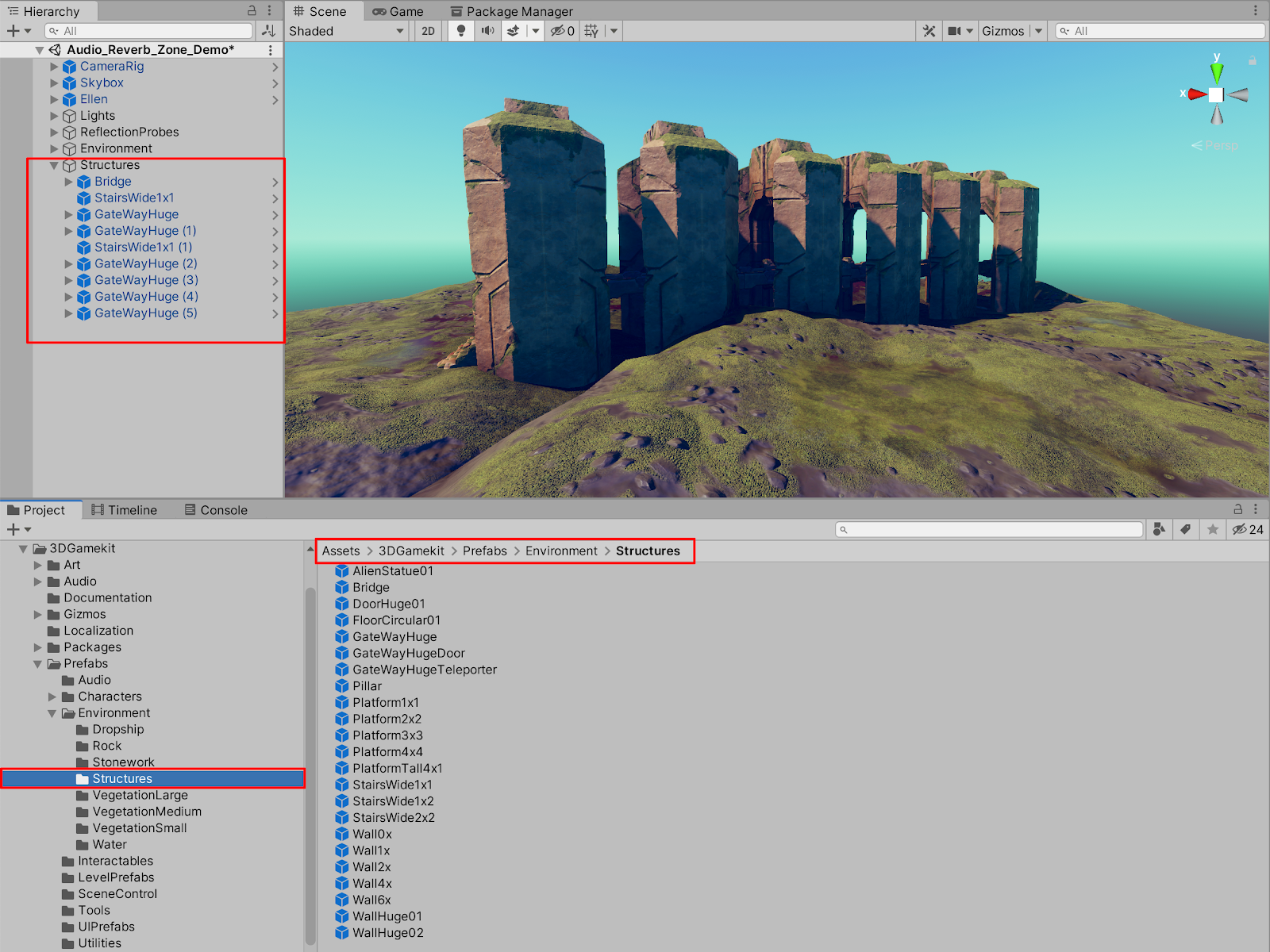This screenshot has width=1270, height=952.
Task: Open the scene camera settings icon
Action: [954, 31]
